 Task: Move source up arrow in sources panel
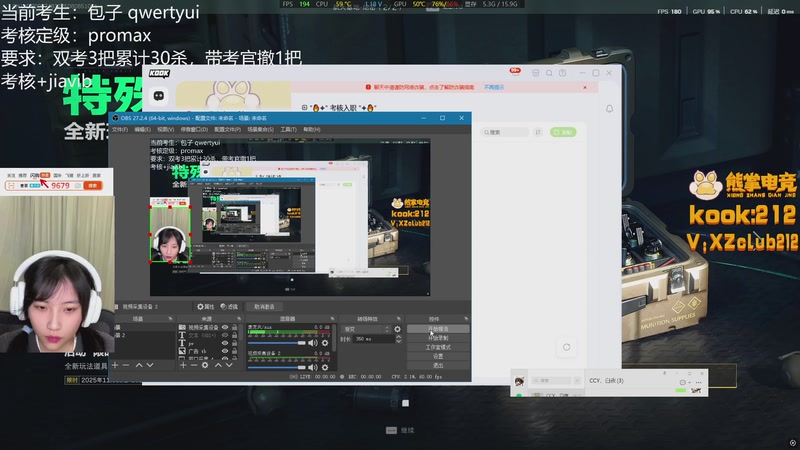[x=218, y=365]
